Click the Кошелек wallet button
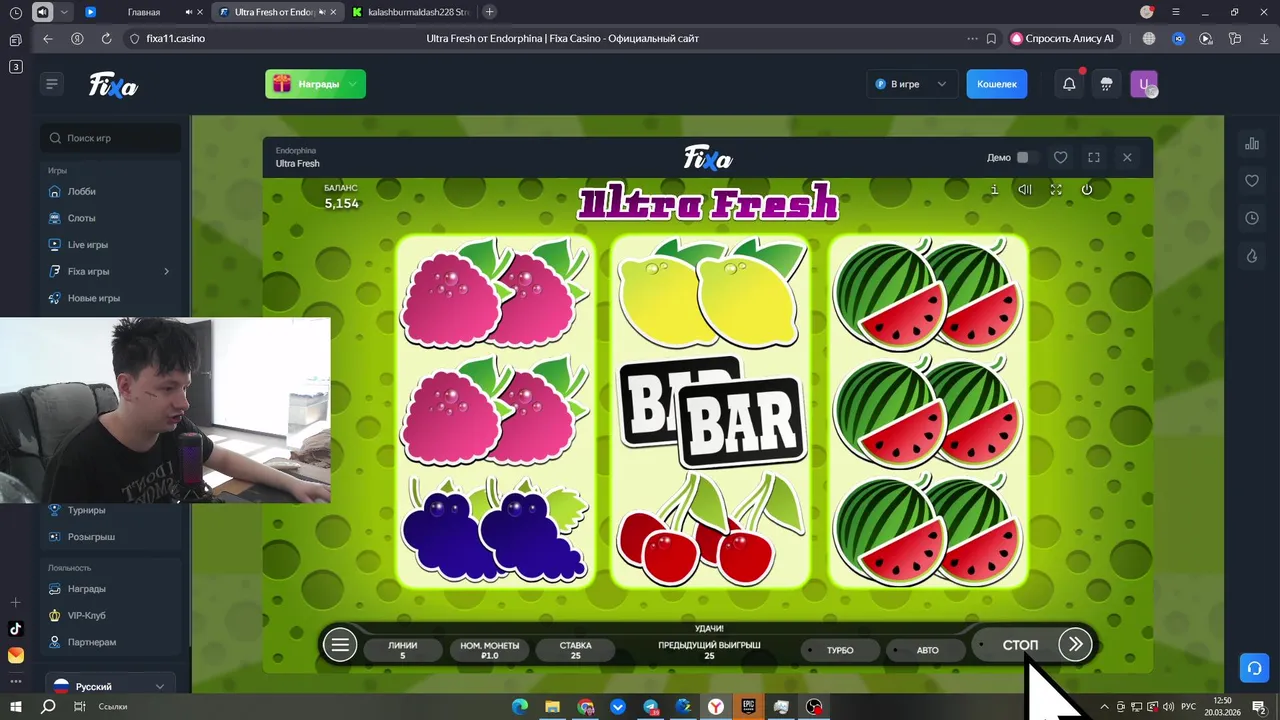This screenshot has height=720, width=1280. pos(996,84)
